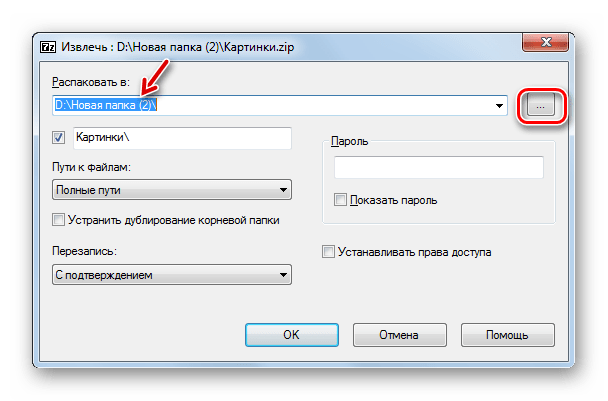
Task: Close the Извлечь dialog window
Action: coord(546,42)
